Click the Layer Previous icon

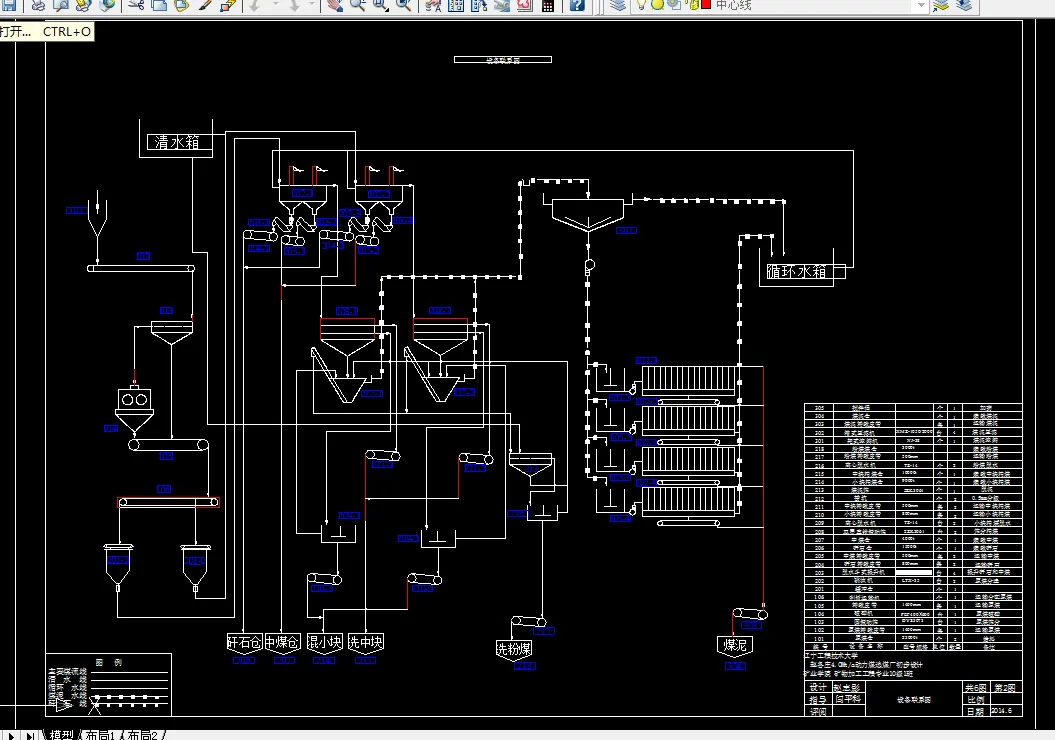tap(964, 5)
